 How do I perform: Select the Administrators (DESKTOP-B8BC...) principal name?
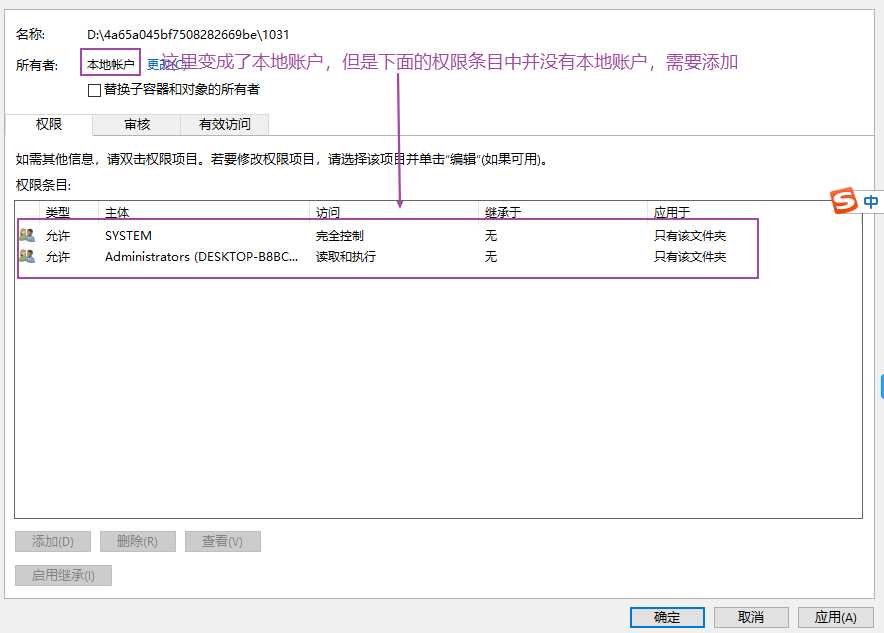pos(202,257)
